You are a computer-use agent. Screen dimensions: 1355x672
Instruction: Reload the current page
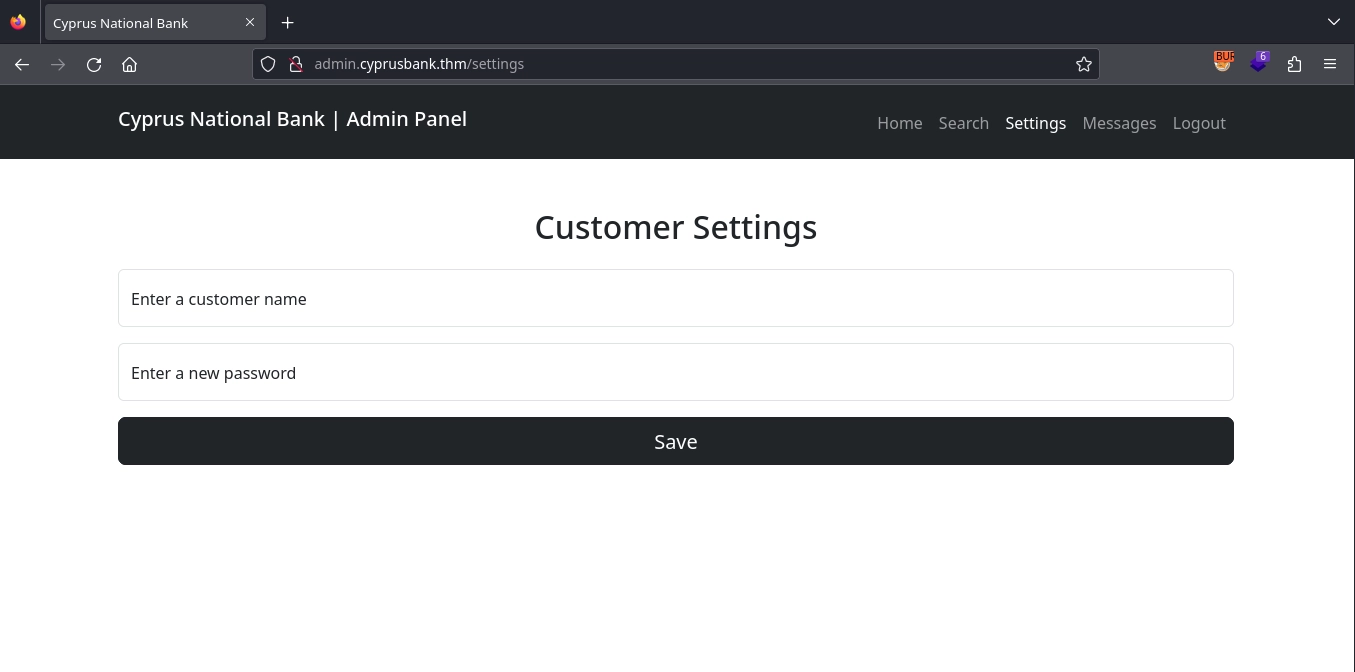94,64
